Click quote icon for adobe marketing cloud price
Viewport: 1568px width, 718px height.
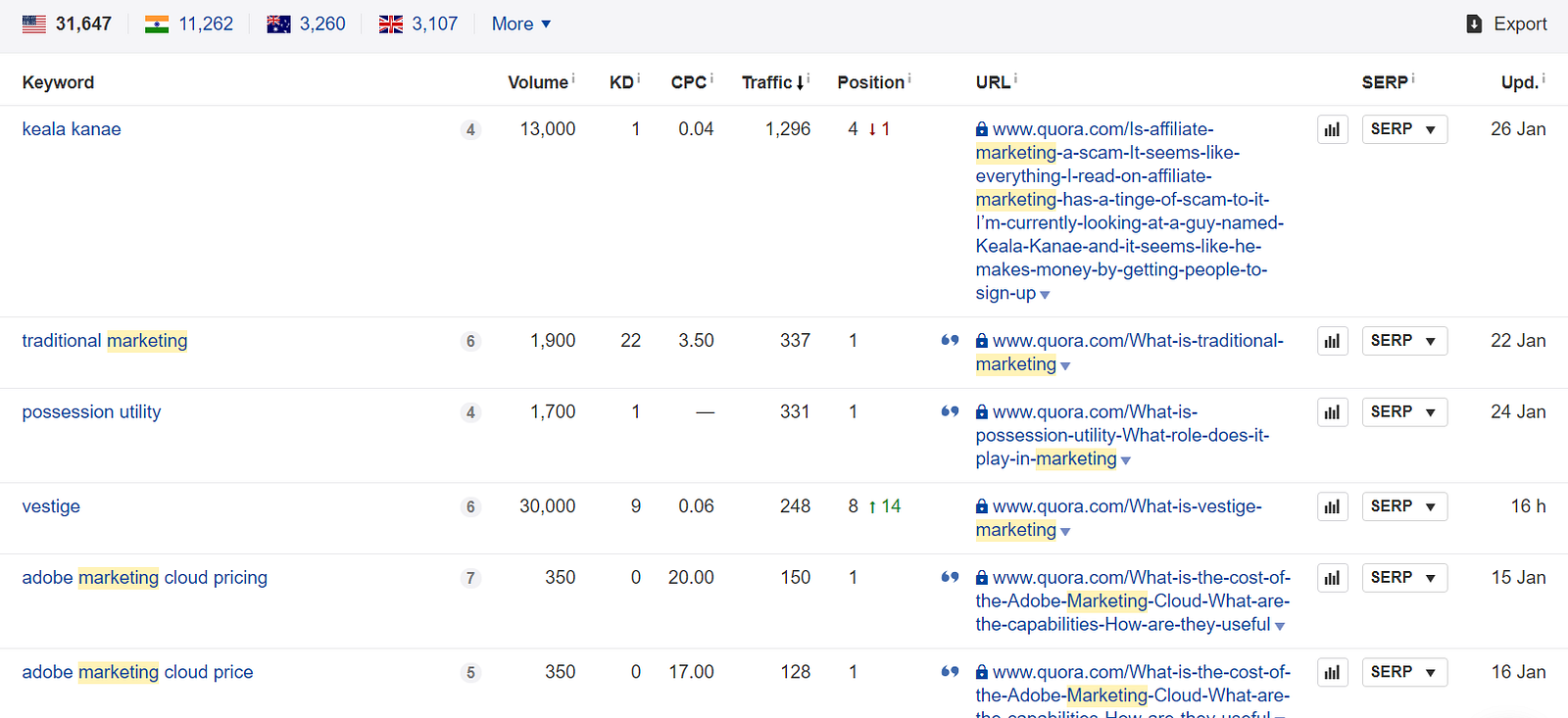click(x=950, y=671)
